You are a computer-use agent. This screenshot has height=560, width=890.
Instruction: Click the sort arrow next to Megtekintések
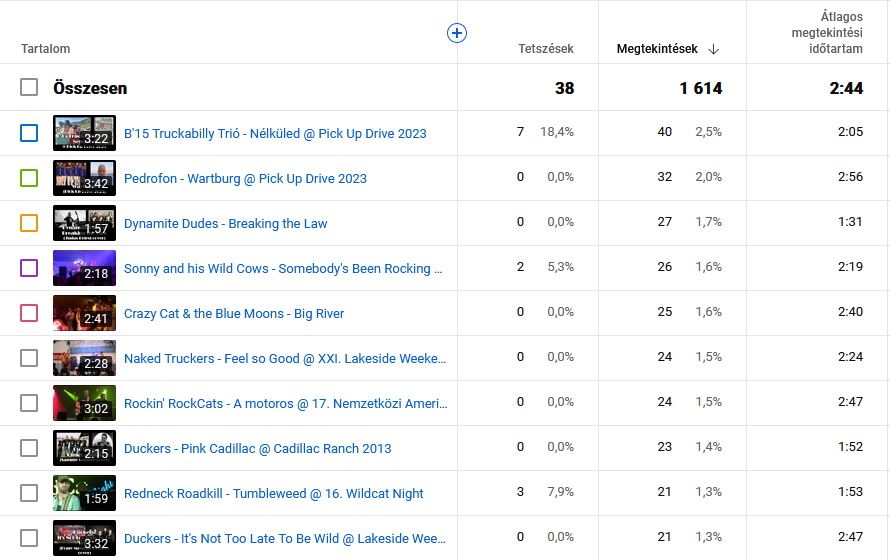point(713,49)
